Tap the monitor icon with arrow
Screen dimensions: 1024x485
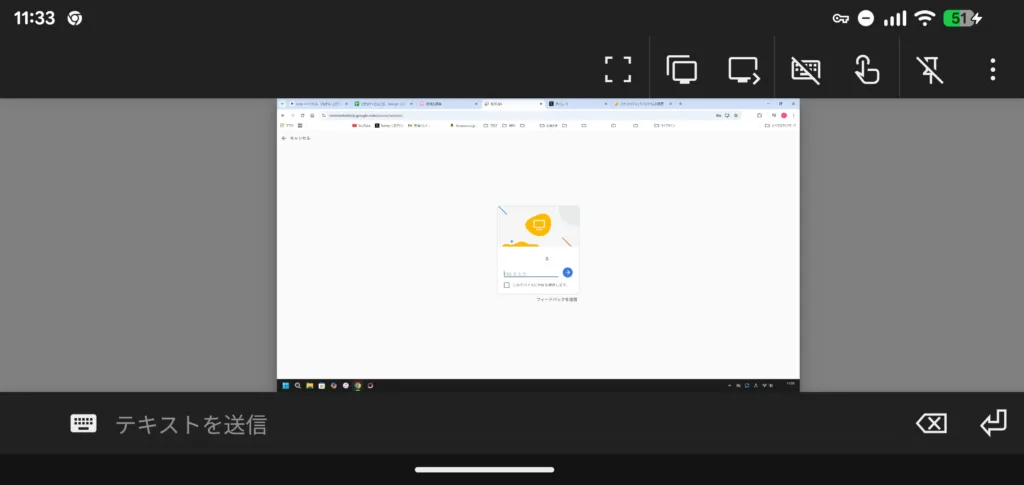tap(744, 70)
